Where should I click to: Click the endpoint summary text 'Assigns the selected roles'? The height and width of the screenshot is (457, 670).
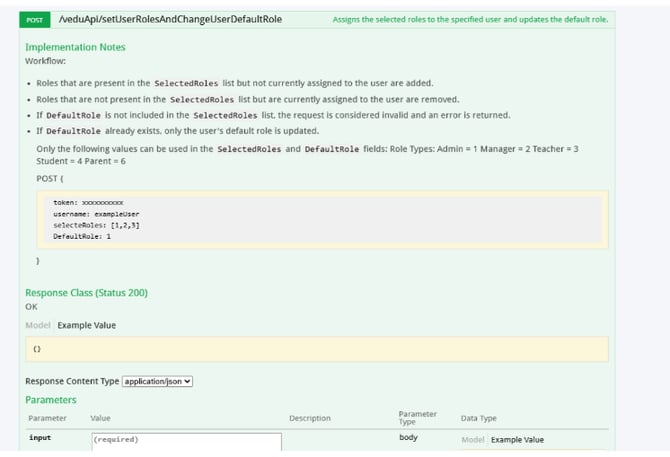click(469, 19)
